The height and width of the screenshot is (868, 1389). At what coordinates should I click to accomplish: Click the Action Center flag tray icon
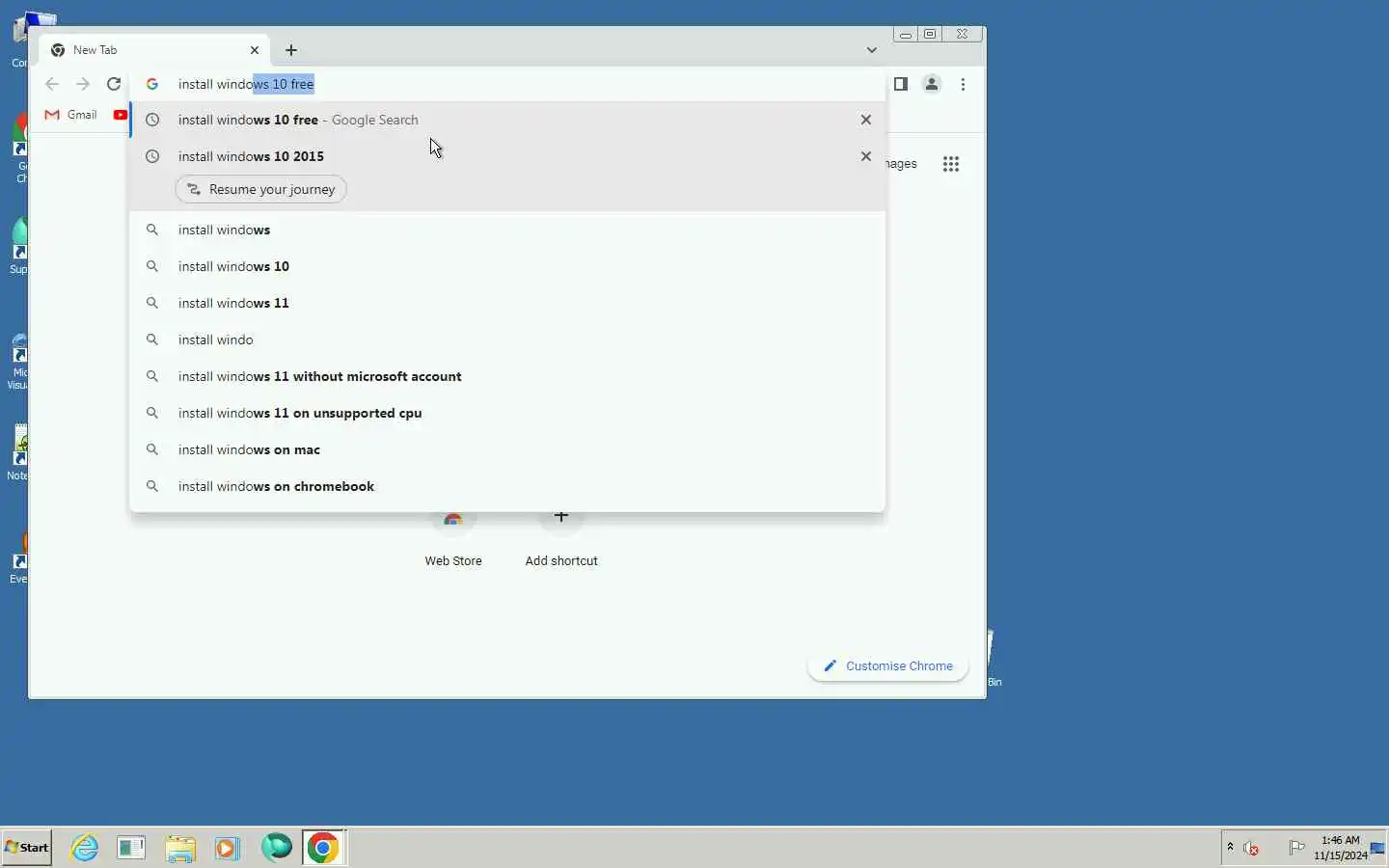[1296, 849]
